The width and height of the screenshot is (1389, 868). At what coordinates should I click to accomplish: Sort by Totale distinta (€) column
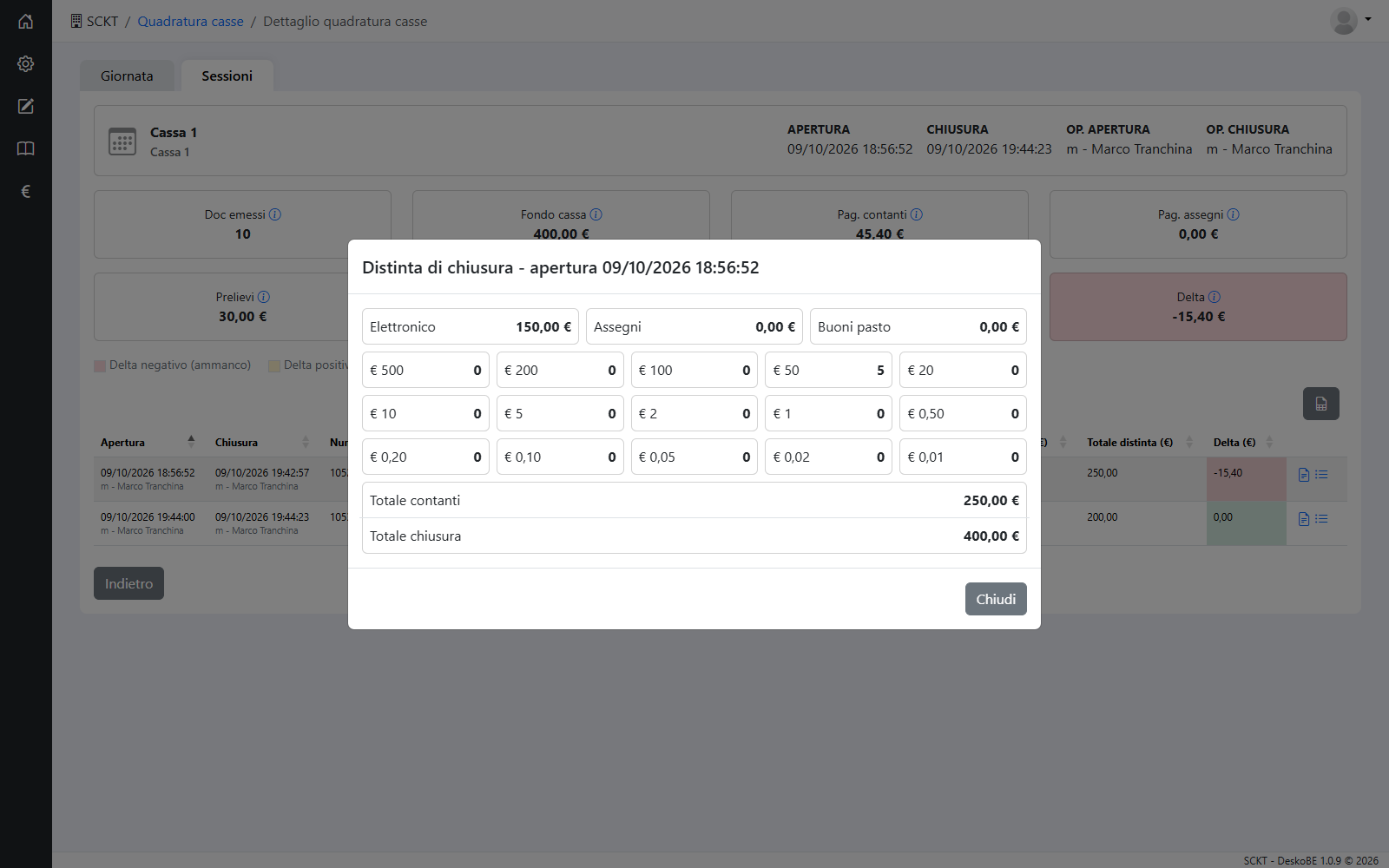[x=1140, y=442]
